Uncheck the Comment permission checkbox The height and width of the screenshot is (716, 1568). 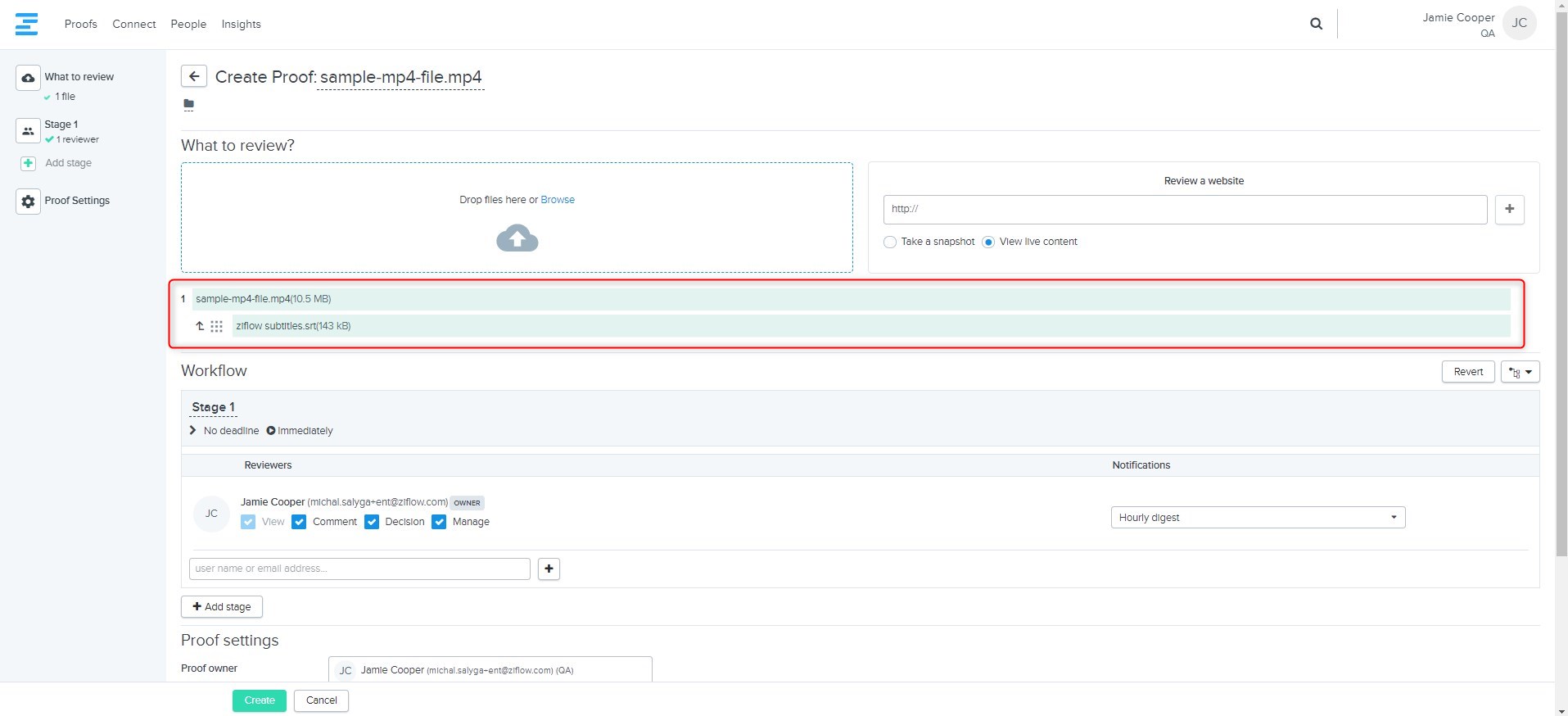click(299, 522)
